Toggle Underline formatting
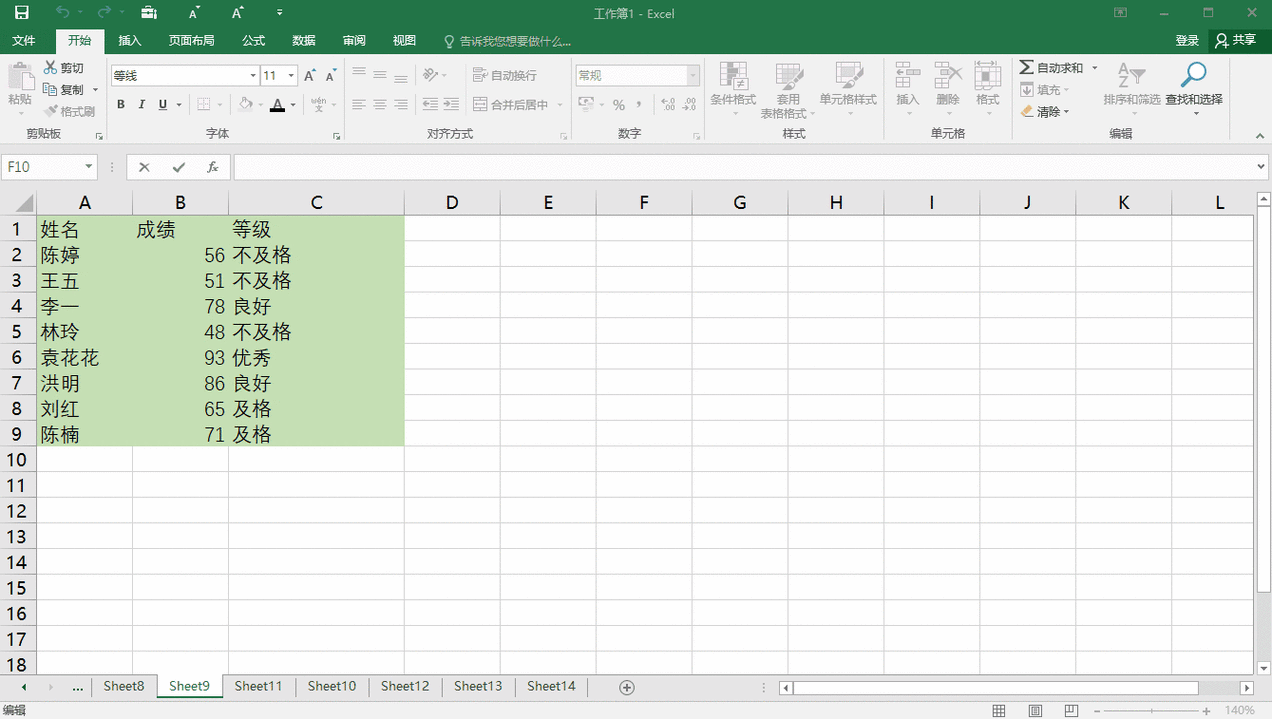Screen dimensions: 1272x719 click(163, 105)
